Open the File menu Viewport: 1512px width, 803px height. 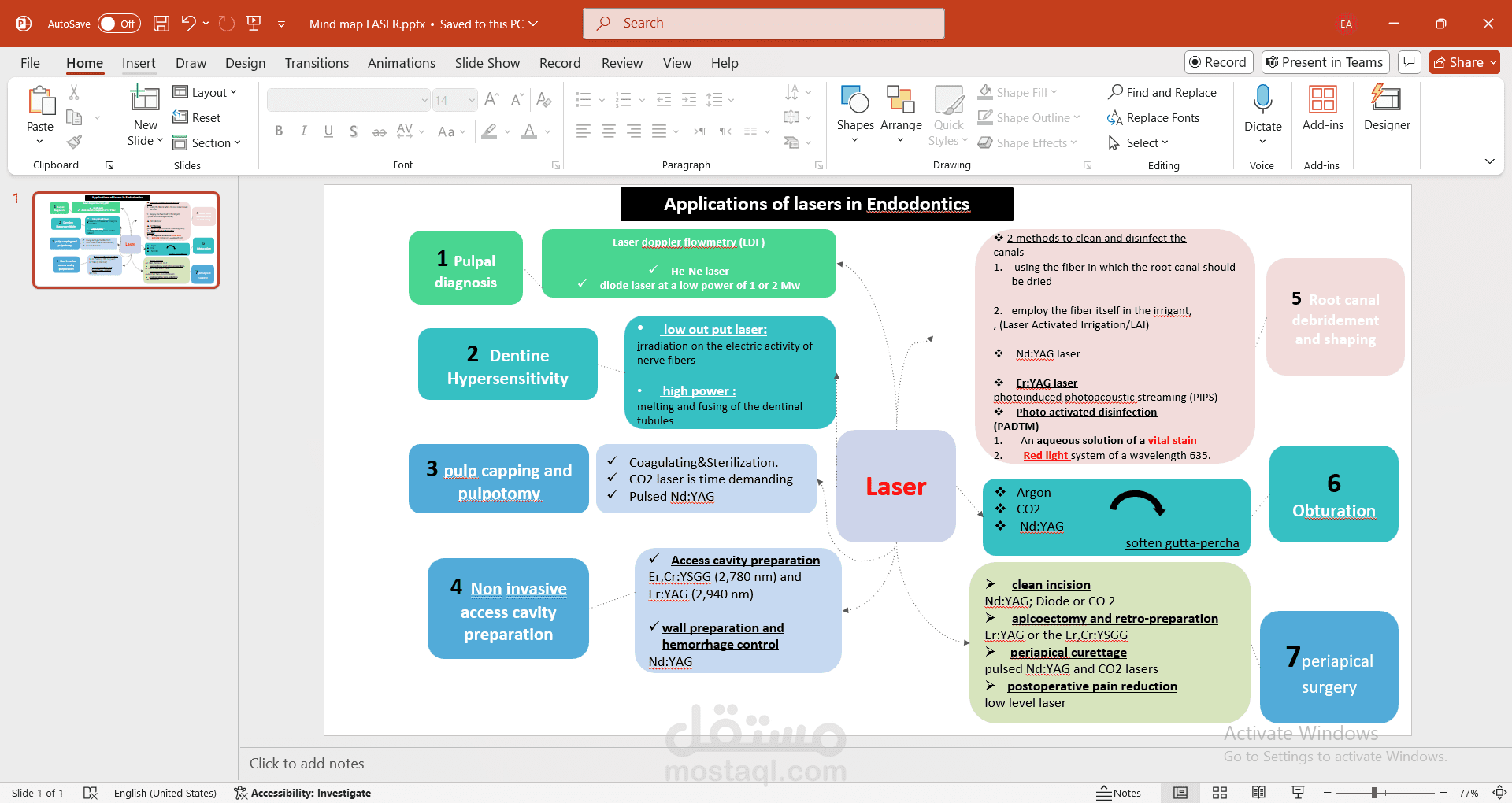point(30,63)
